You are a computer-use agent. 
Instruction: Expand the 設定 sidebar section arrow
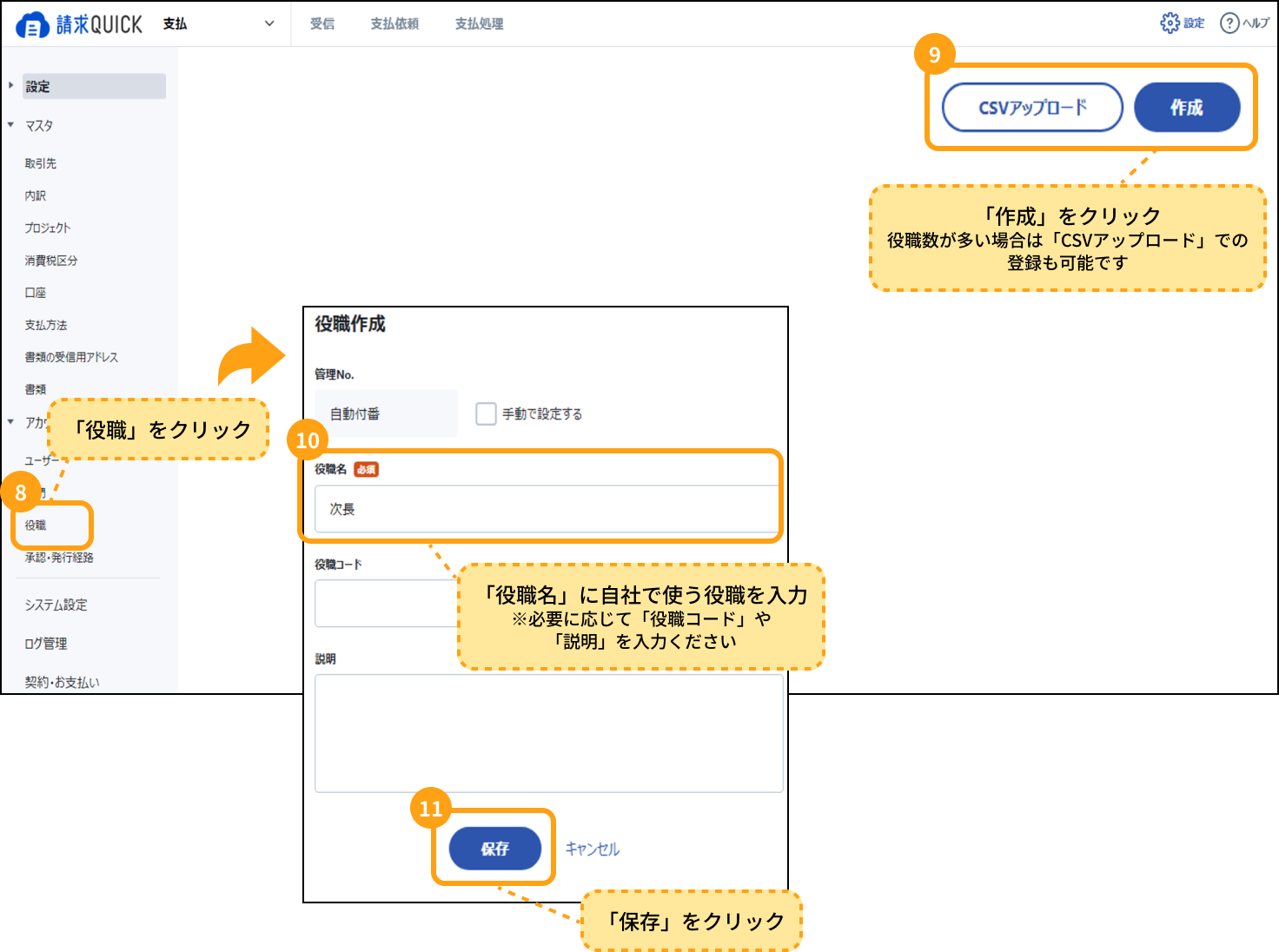coord(11,86)
